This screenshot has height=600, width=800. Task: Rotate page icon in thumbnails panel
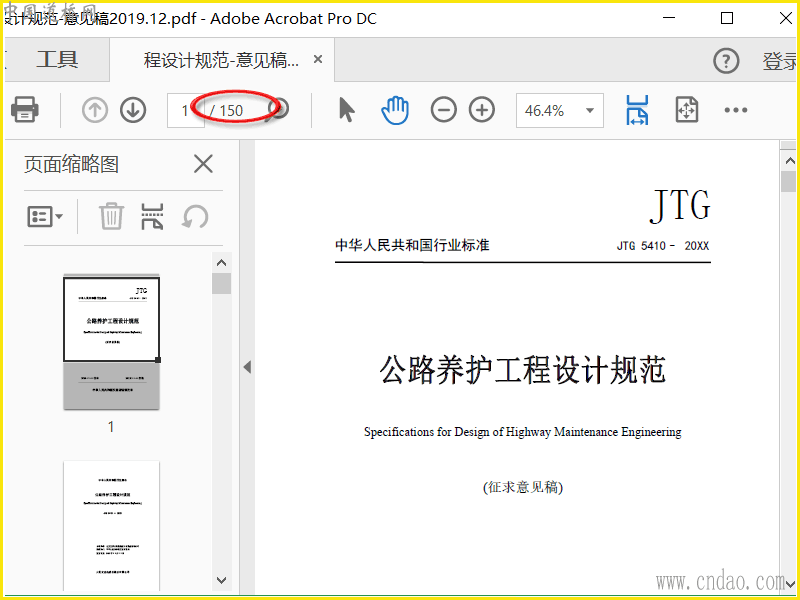195,216
